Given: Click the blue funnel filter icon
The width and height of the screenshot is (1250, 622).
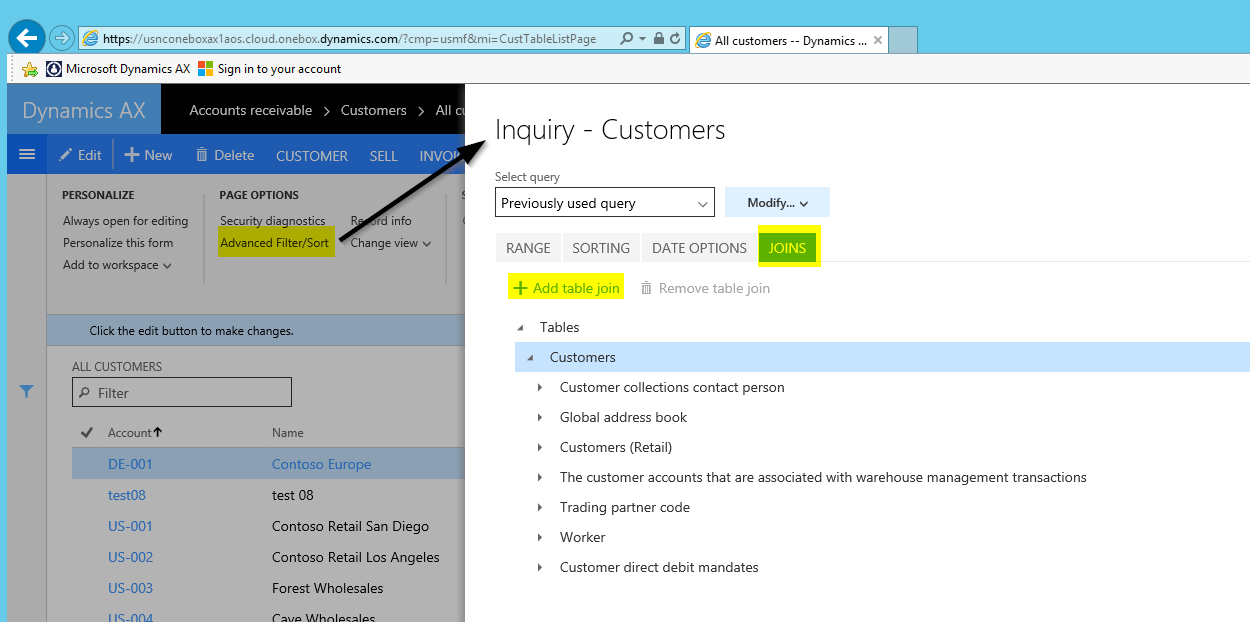Looking at the screenshot, I should [27, 392].
